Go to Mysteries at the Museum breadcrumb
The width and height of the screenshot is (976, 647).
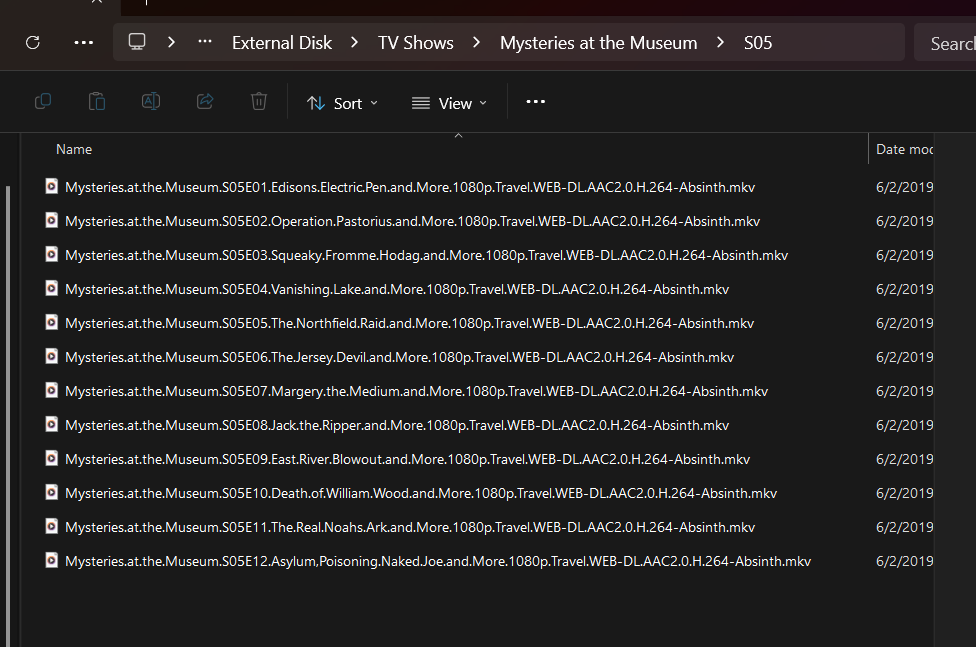tap(599, 42)
